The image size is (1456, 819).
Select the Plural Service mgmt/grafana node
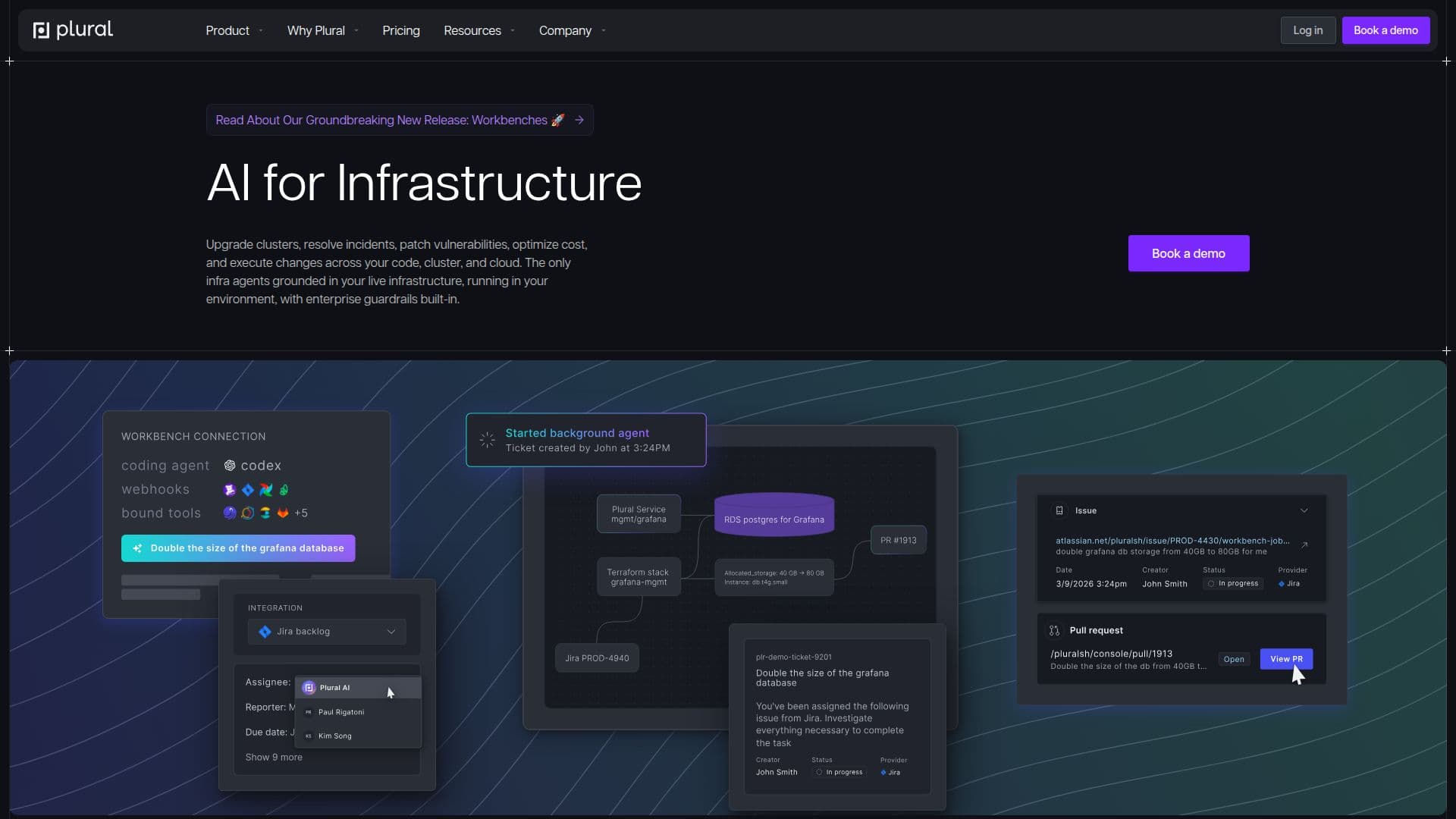tap(639, 514)
